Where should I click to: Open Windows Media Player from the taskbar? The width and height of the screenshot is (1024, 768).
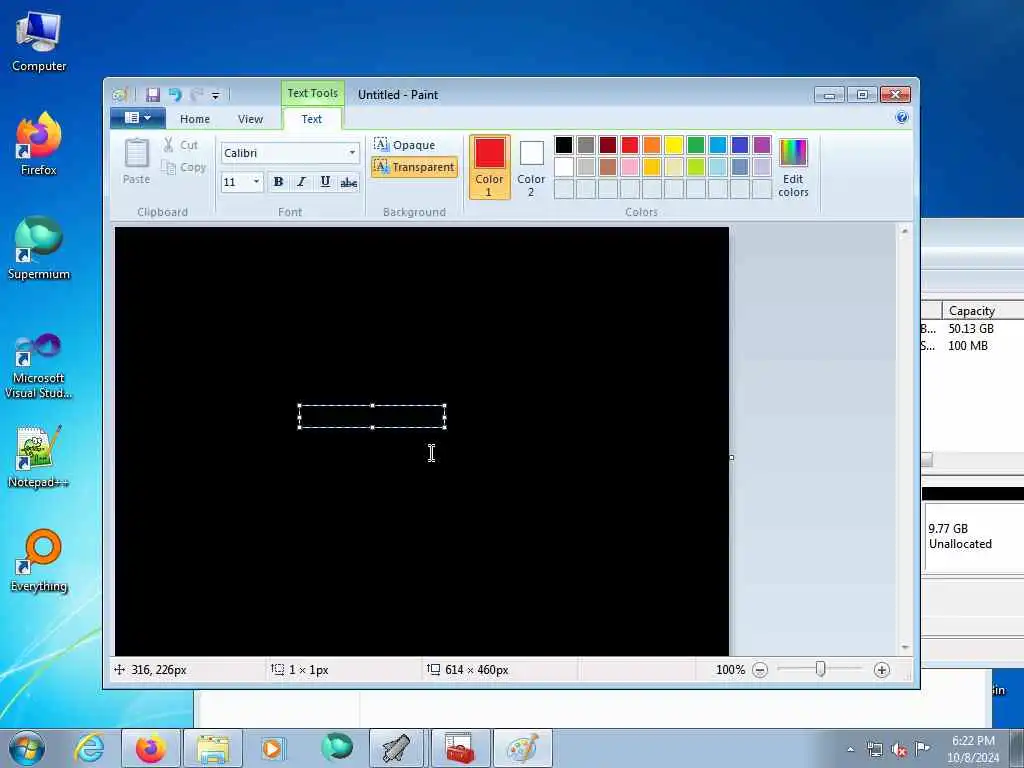(x=272, y=748)
